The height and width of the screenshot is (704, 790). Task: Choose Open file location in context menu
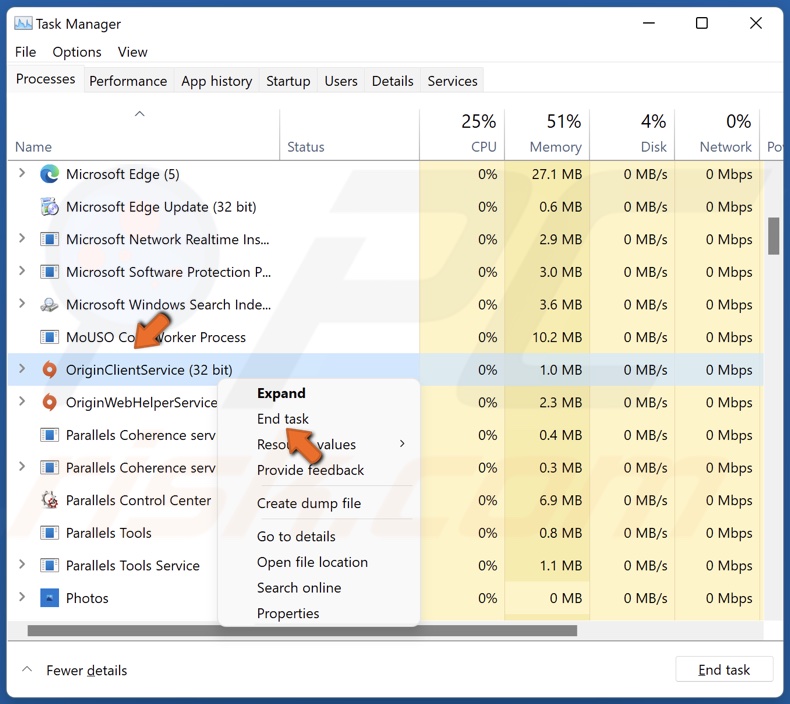312,562
